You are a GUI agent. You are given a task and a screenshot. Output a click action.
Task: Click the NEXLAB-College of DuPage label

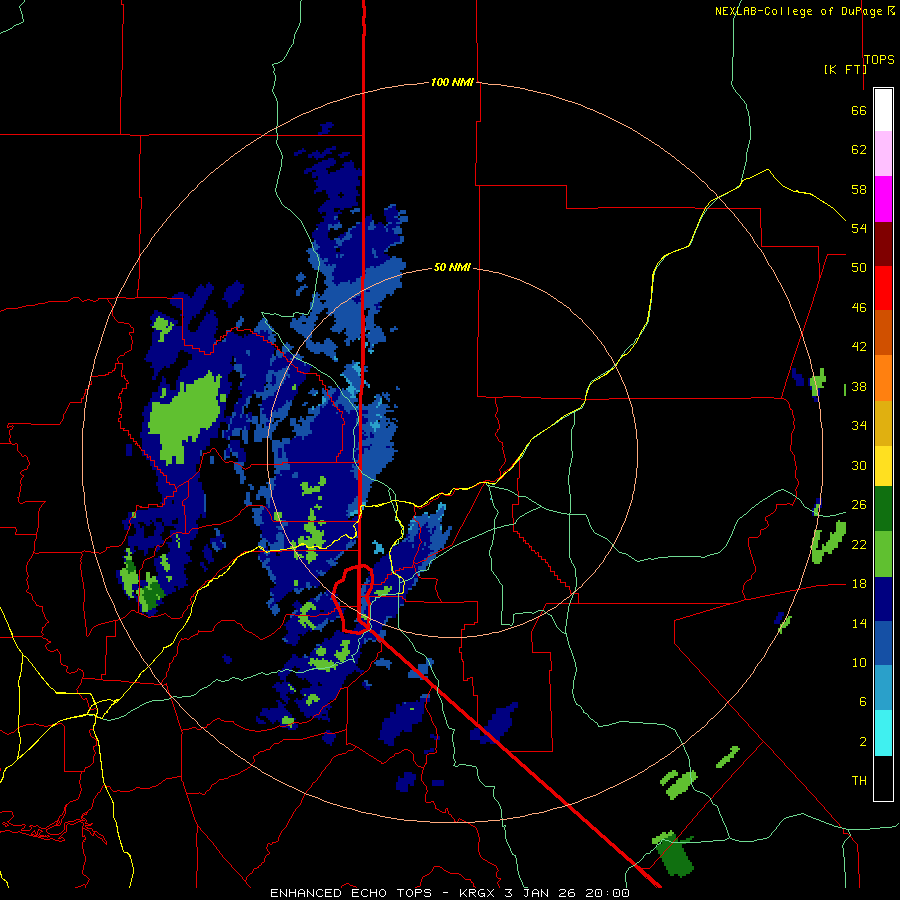click(x=800, y=11)
